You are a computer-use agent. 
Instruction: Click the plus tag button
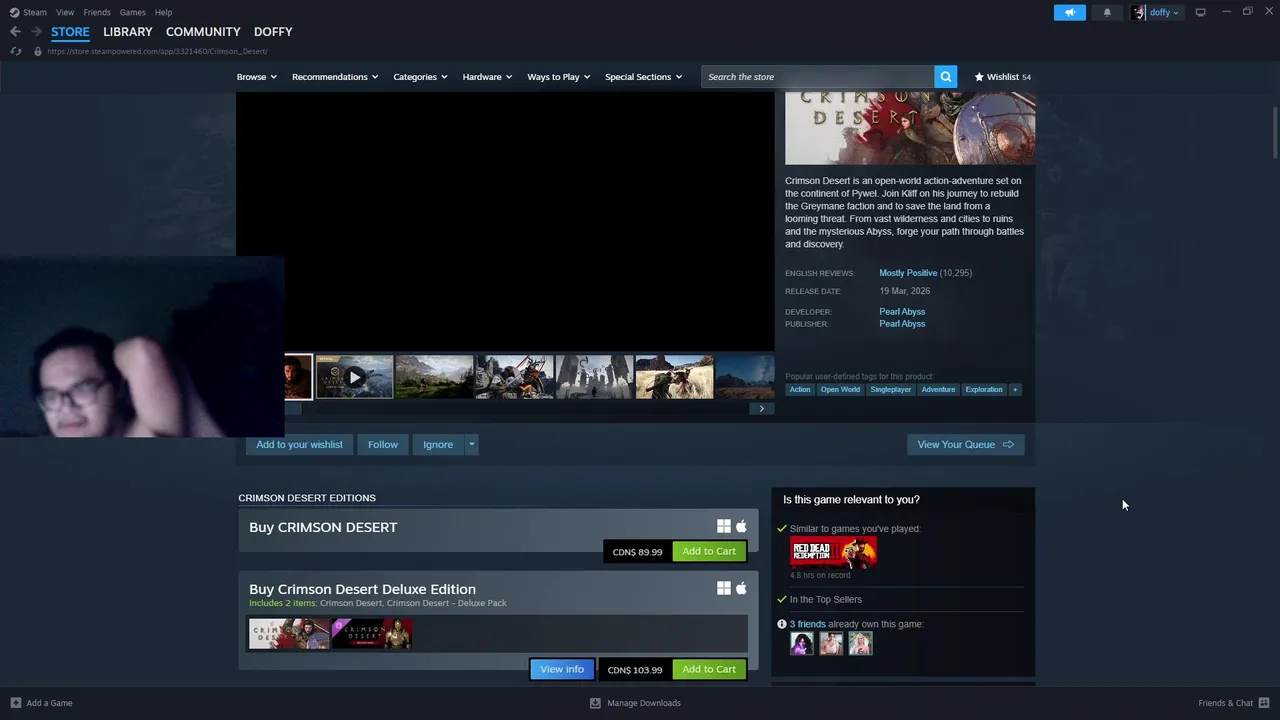point(1014,389)
